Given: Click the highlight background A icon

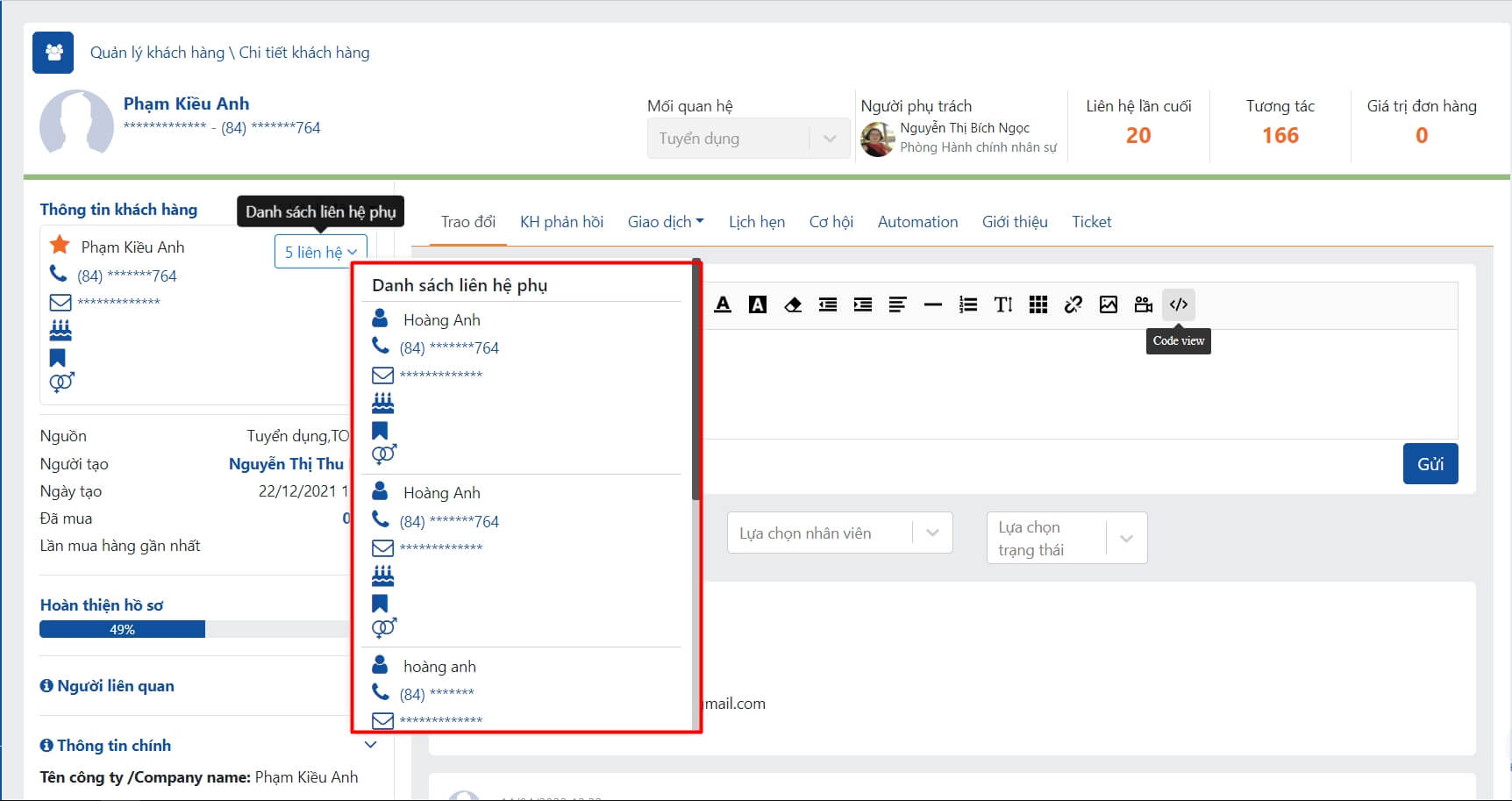Looking at the screenshot, I should tap(758, 304).
